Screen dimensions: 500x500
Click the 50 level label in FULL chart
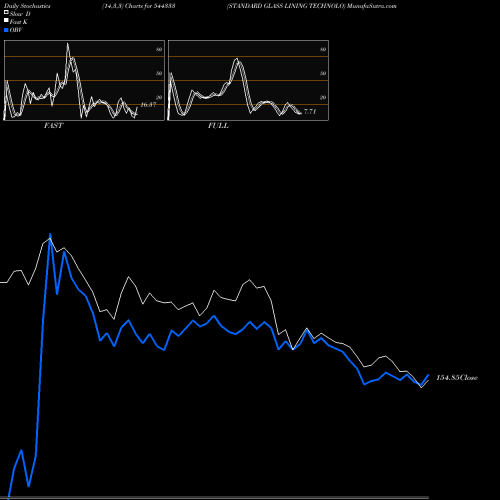click(323, 73)
